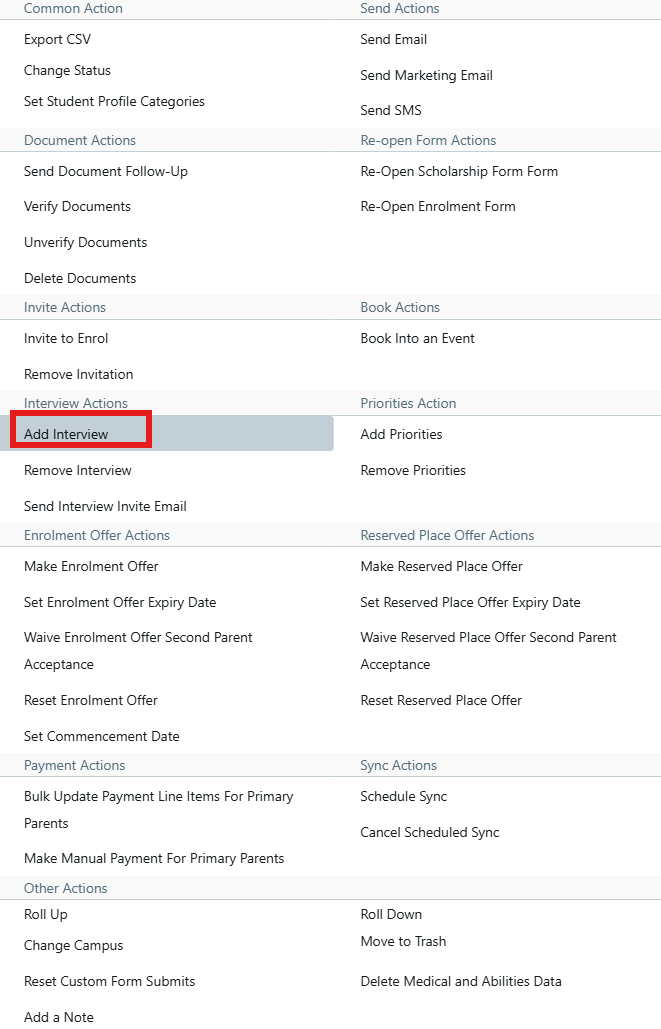Click Re-Open Enrolment Form
This screenshot has width=661, height=1029.
coord(438,207)
